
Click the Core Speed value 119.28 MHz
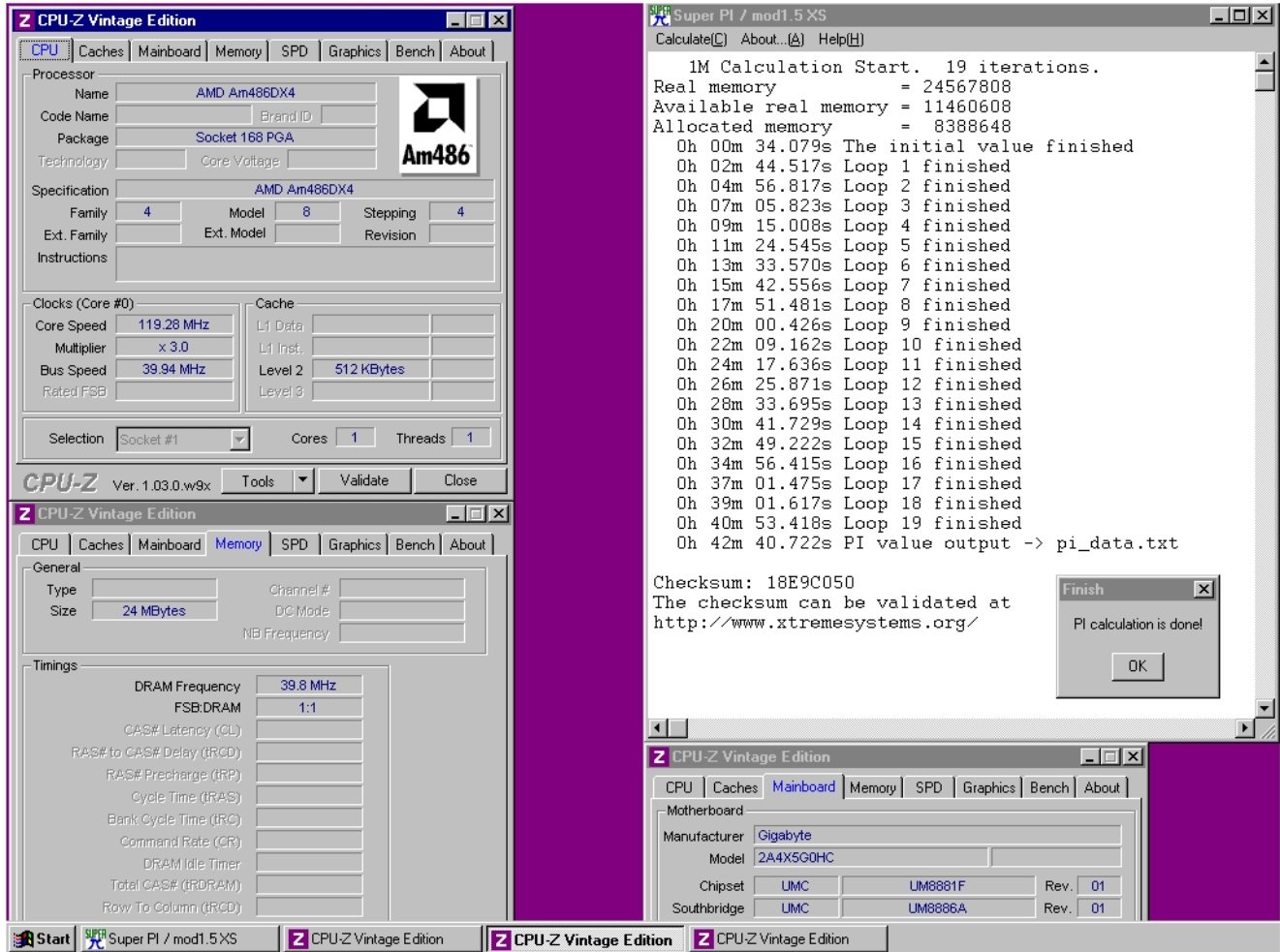(174, 325)
